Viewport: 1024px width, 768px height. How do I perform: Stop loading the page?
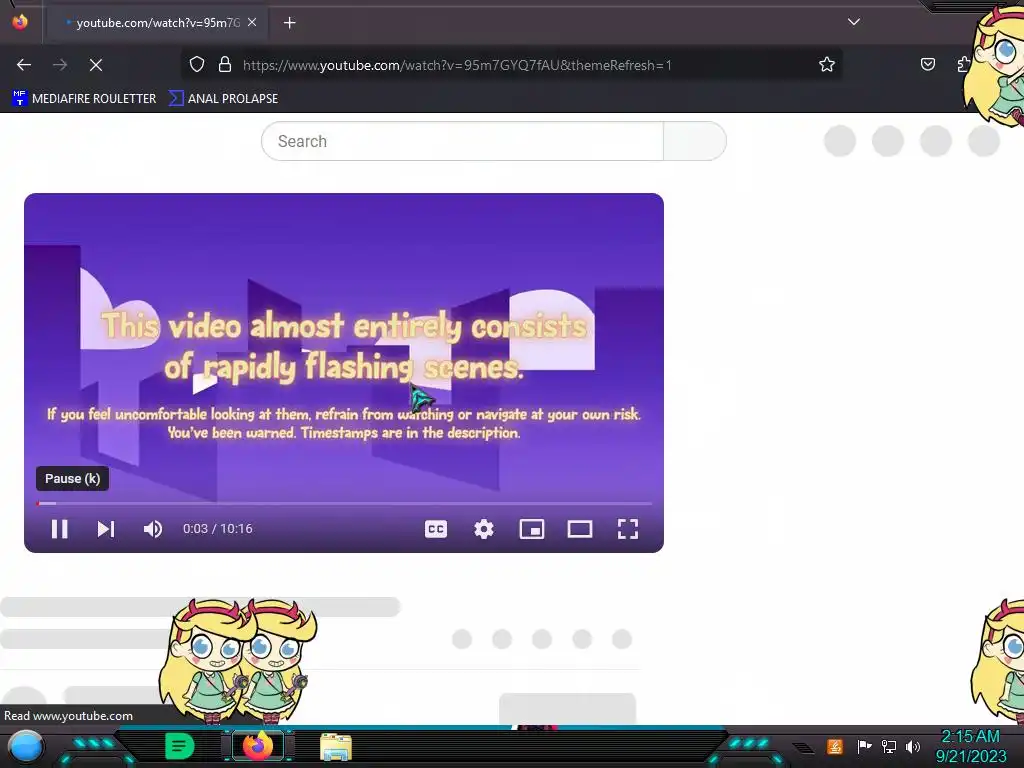(96, 65)
